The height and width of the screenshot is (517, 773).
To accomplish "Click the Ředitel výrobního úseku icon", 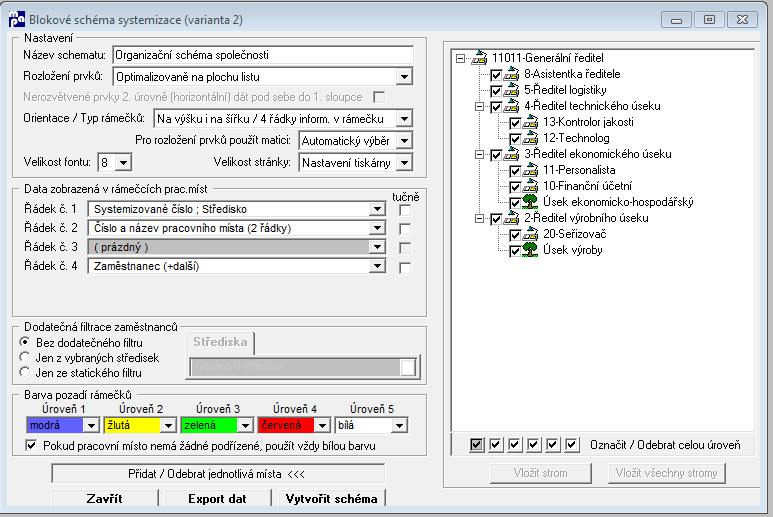I will click(511, 218).
